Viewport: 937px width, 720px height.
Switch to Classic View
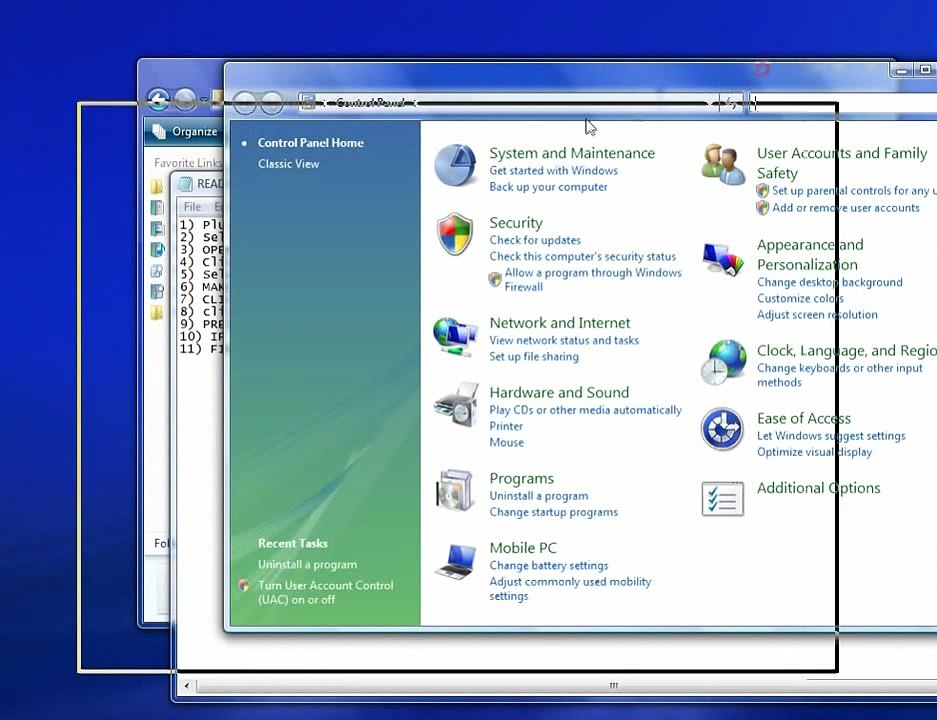coord(288,164)
